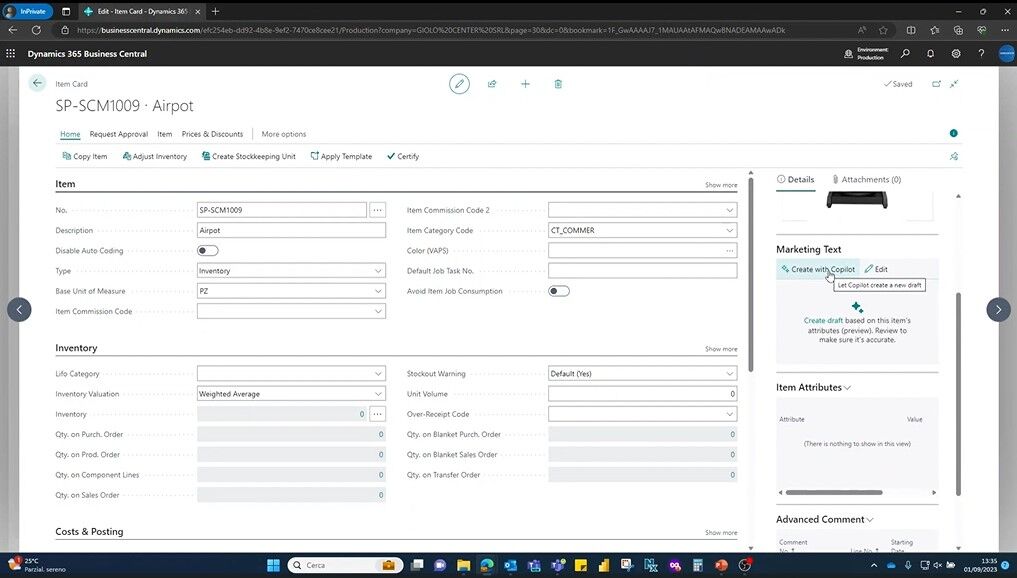
Task: Switch to the Details factbox tab
Action: click(x=796, y=180)
